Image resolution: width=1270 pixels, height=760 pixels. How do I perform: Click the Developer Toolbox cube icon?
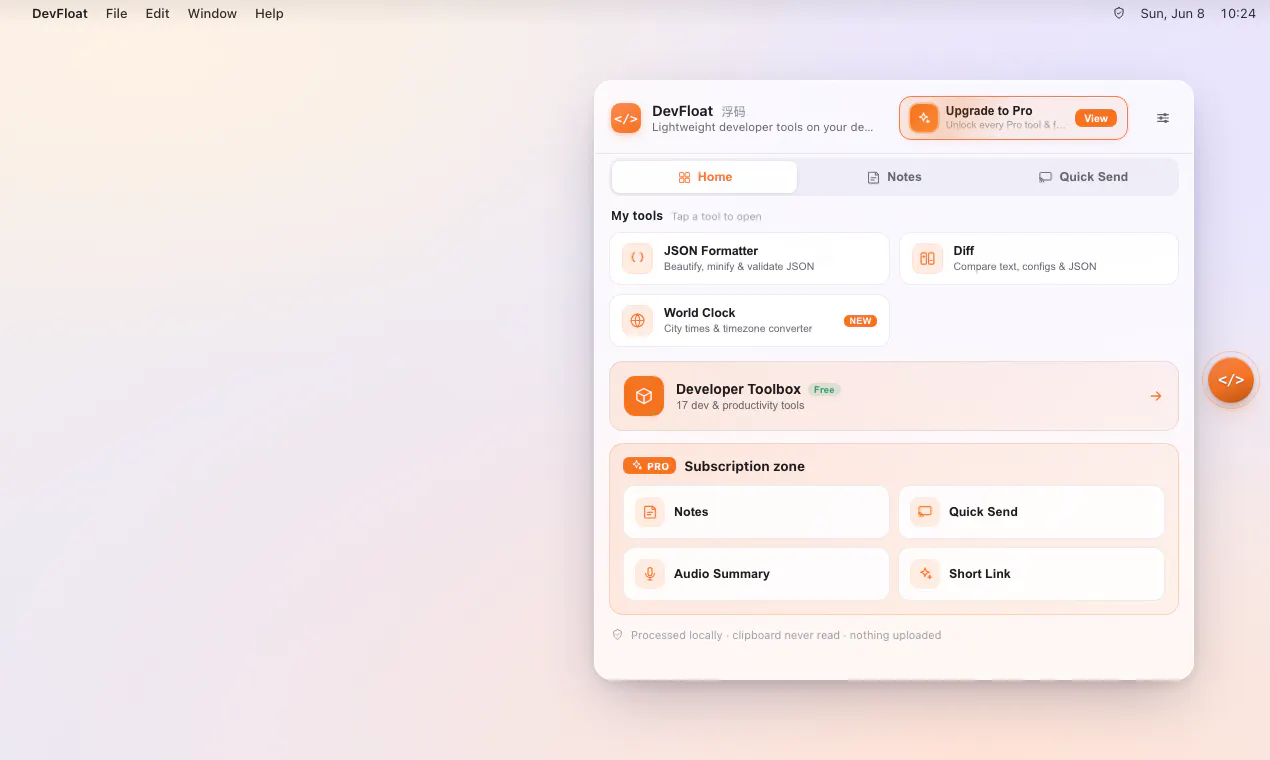644,396
